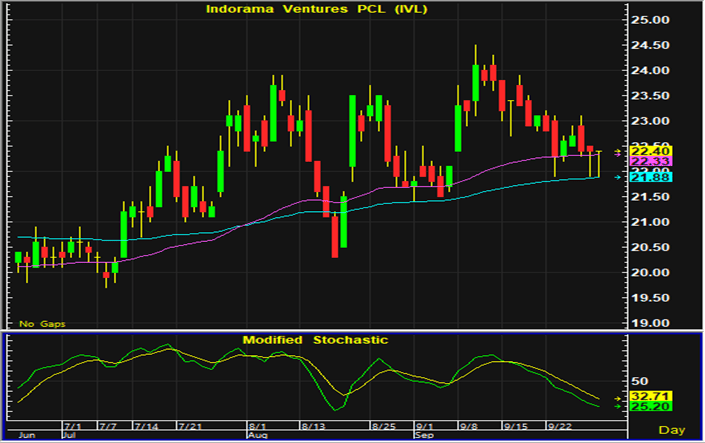
Task: Click the 25.00 price axis label
Action: point(650,20)
